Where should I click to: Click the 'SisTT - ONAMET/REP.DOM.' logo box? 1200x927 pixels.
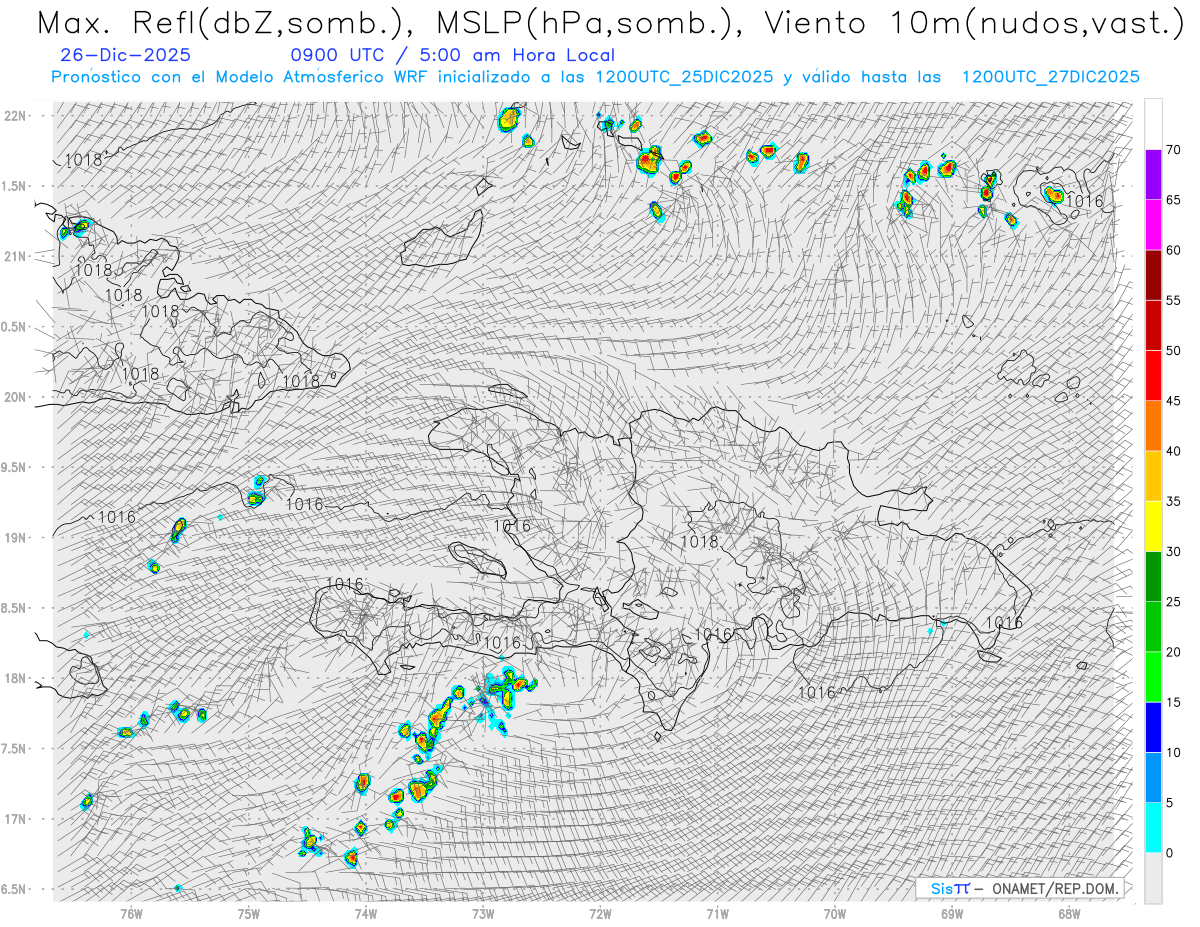(x=1019, y=888)
